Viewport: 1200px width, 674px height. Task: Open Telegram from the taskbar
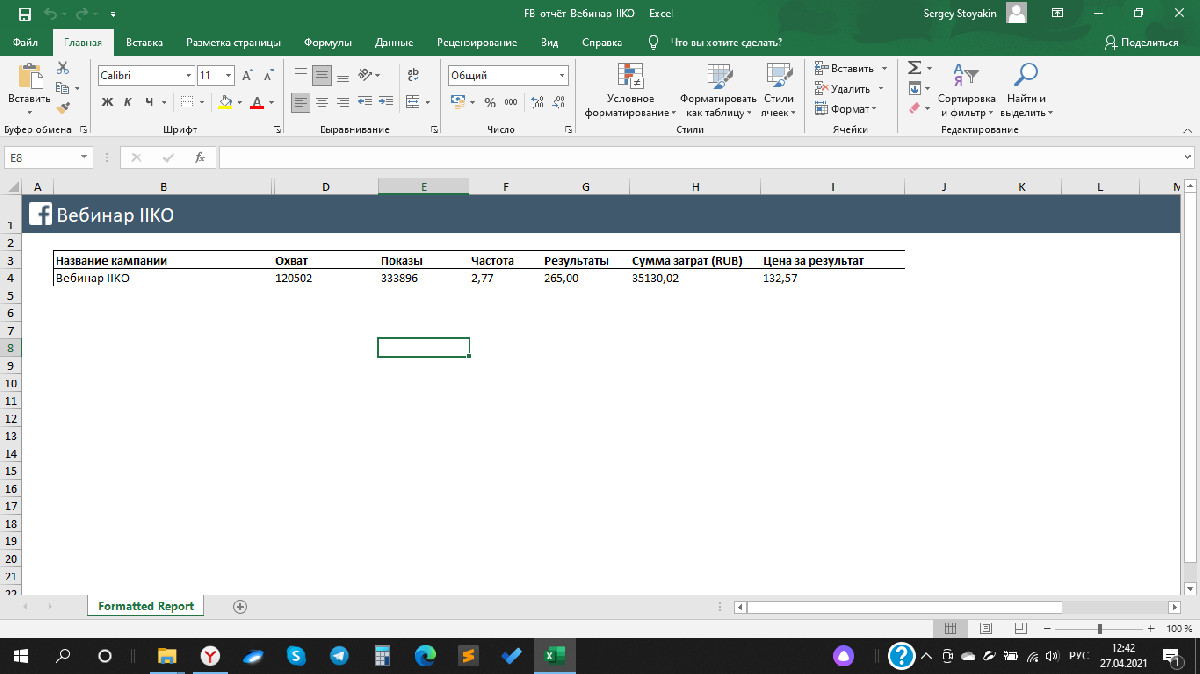pyautogui.click(x=339, y=656)
